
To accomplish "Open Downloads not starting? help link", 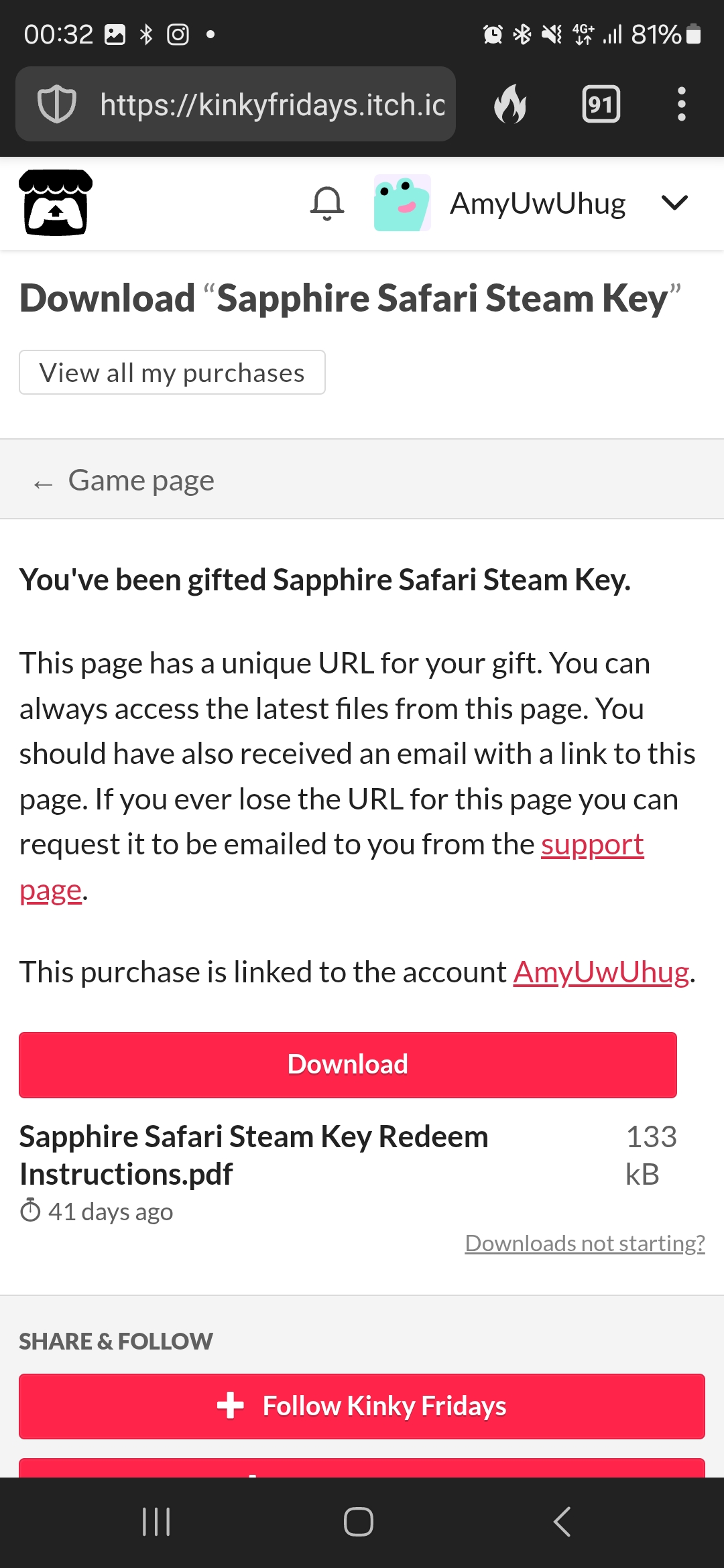I will pos(585,1244).
